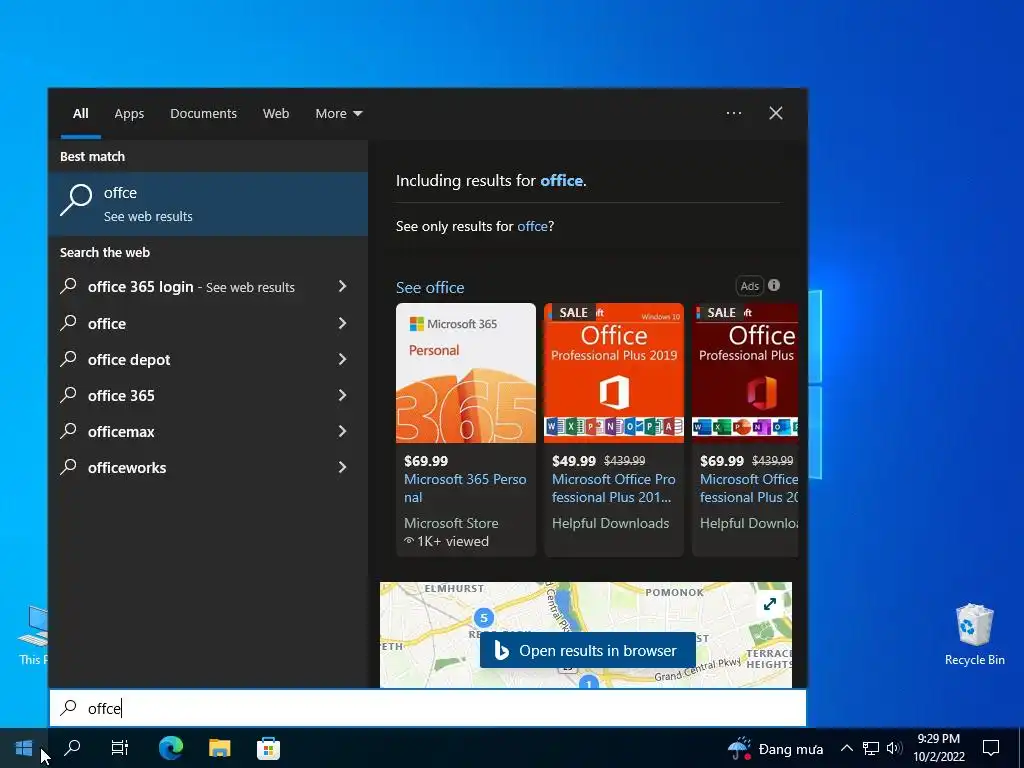Open the 'See office' link
The image size is (1024, 768).
(x=430, y=288)
